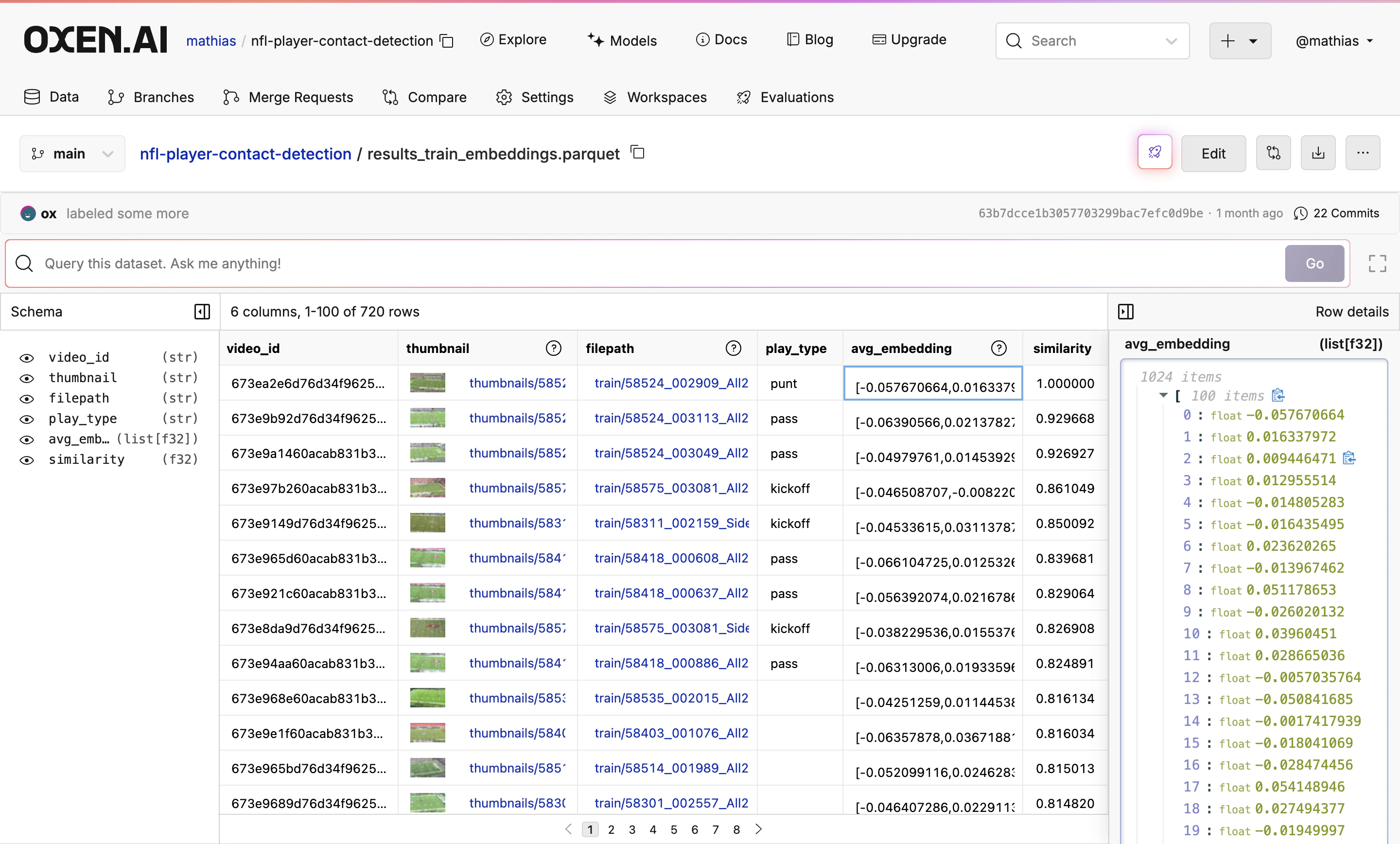Go to page 3 of the results
The image size is (1400, 844).
click(x=632, y=829)
